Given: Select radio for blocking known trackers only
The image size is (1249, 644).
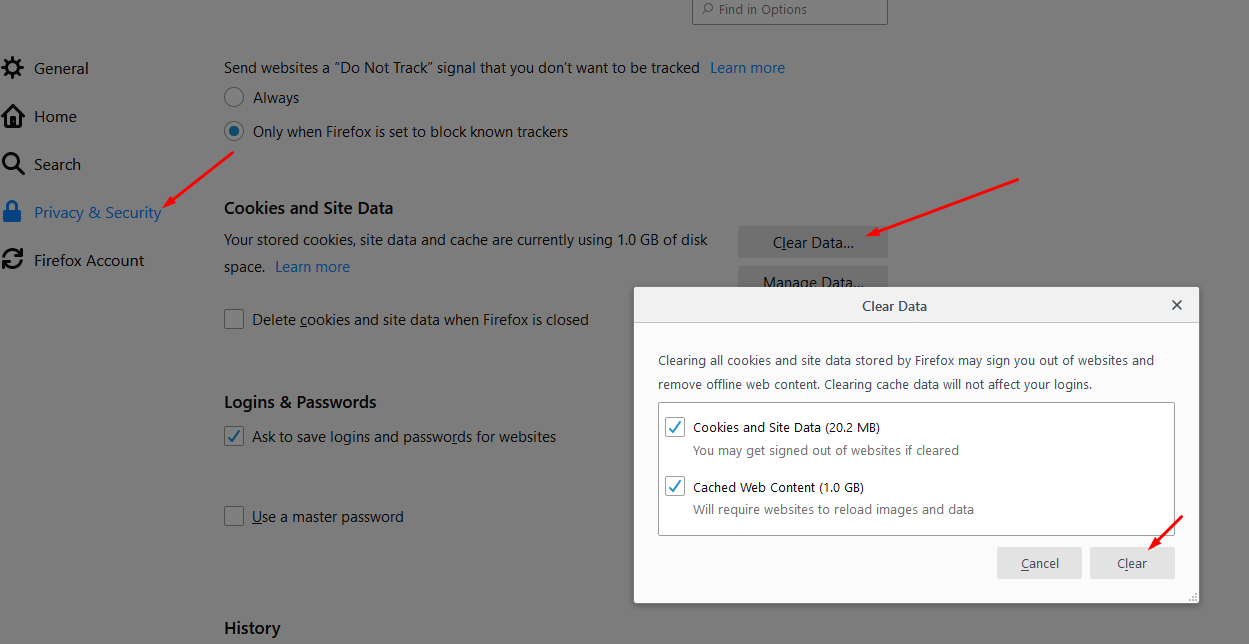Looking at the screenshot, I should 233,131.
